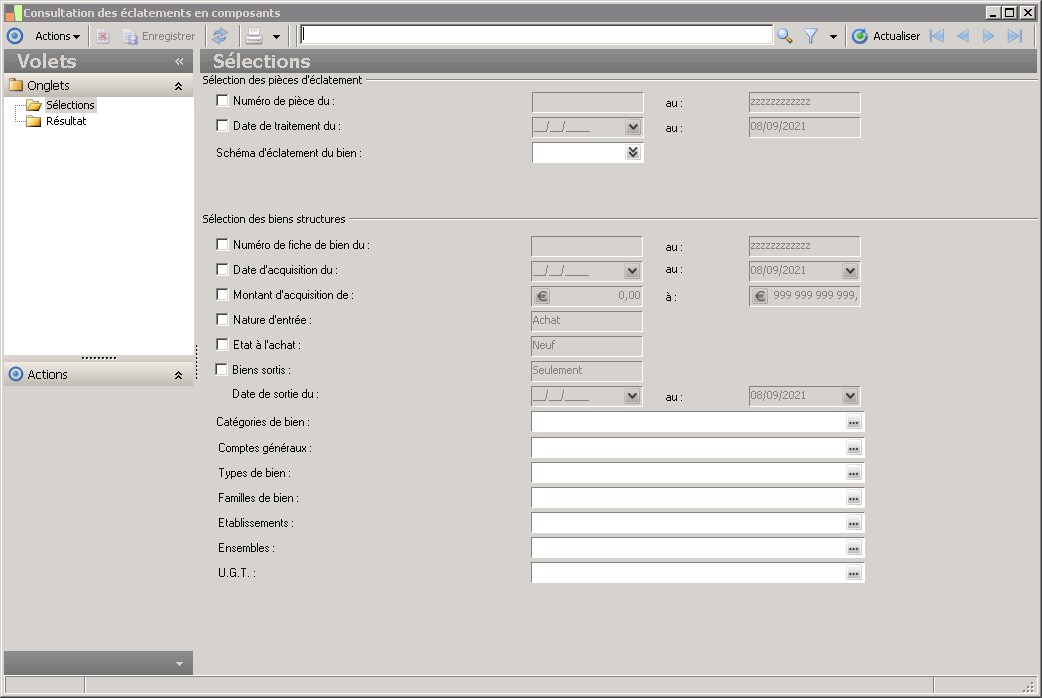
Task: Select the Sélections tree item
Action: tap(70, 105)
